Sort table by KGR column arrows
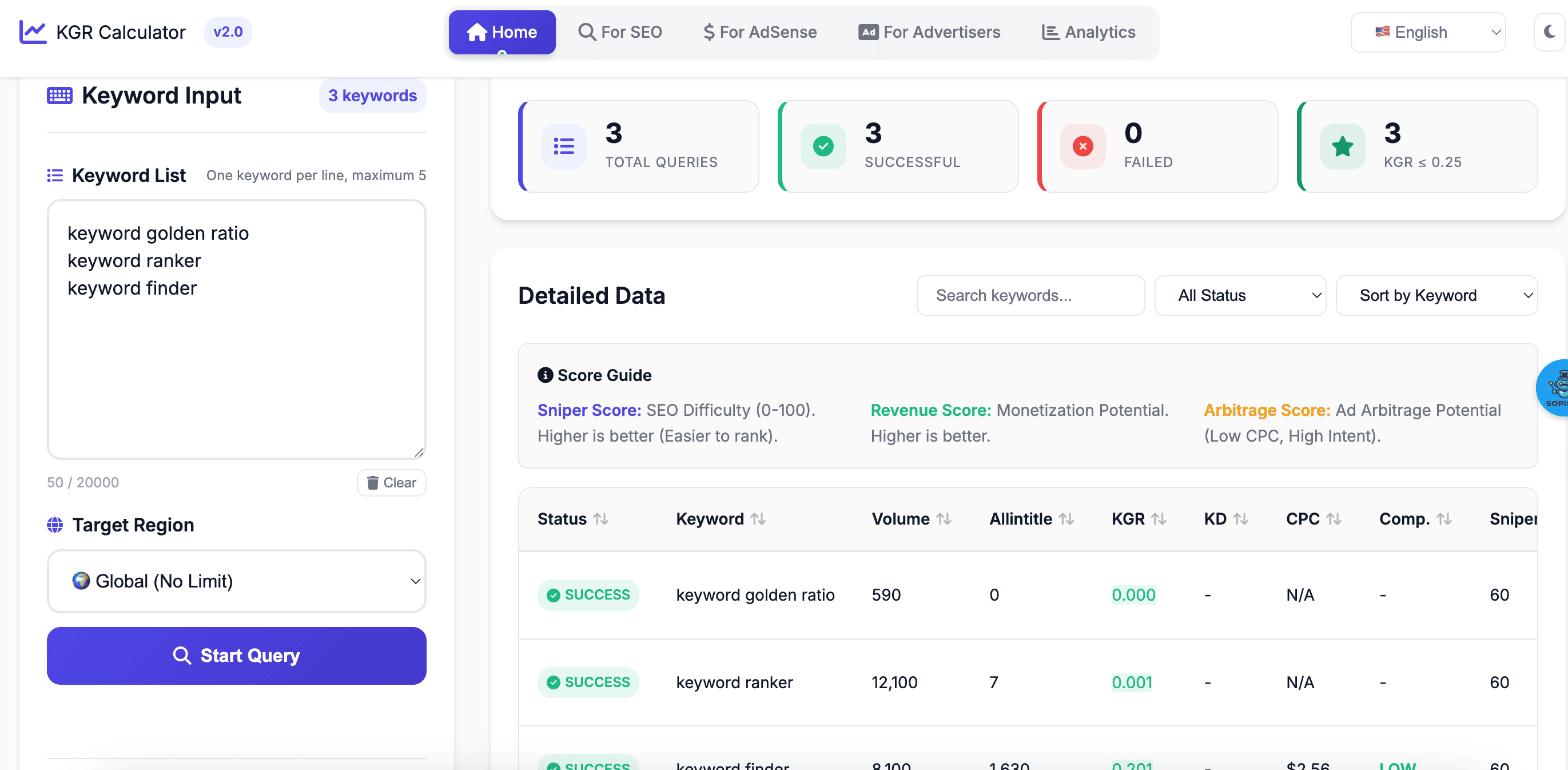This screenshot has height=770, width=1568. point(1159,519)
